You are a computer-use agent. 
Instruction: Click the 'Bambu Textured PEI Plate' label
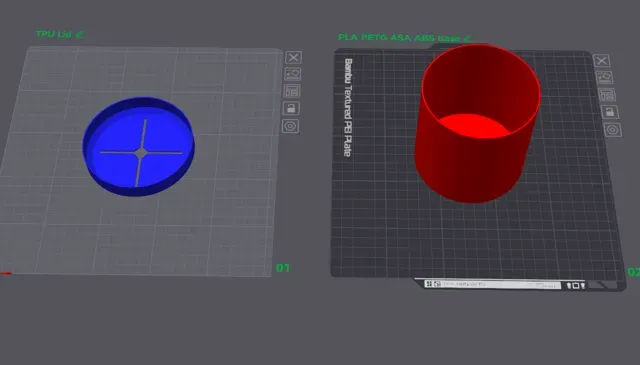(x=348, y=107)
